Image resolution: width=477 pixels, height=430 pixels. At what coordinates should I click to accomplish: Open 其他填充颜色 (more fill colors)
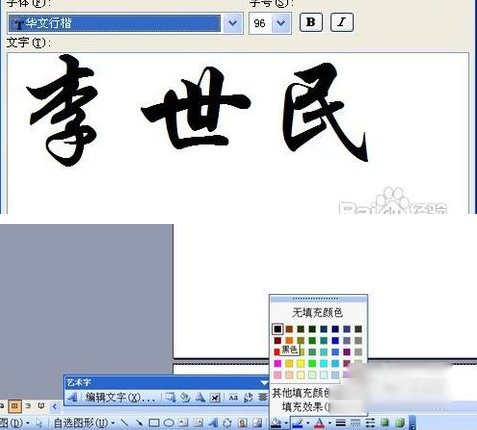(301, 393)
